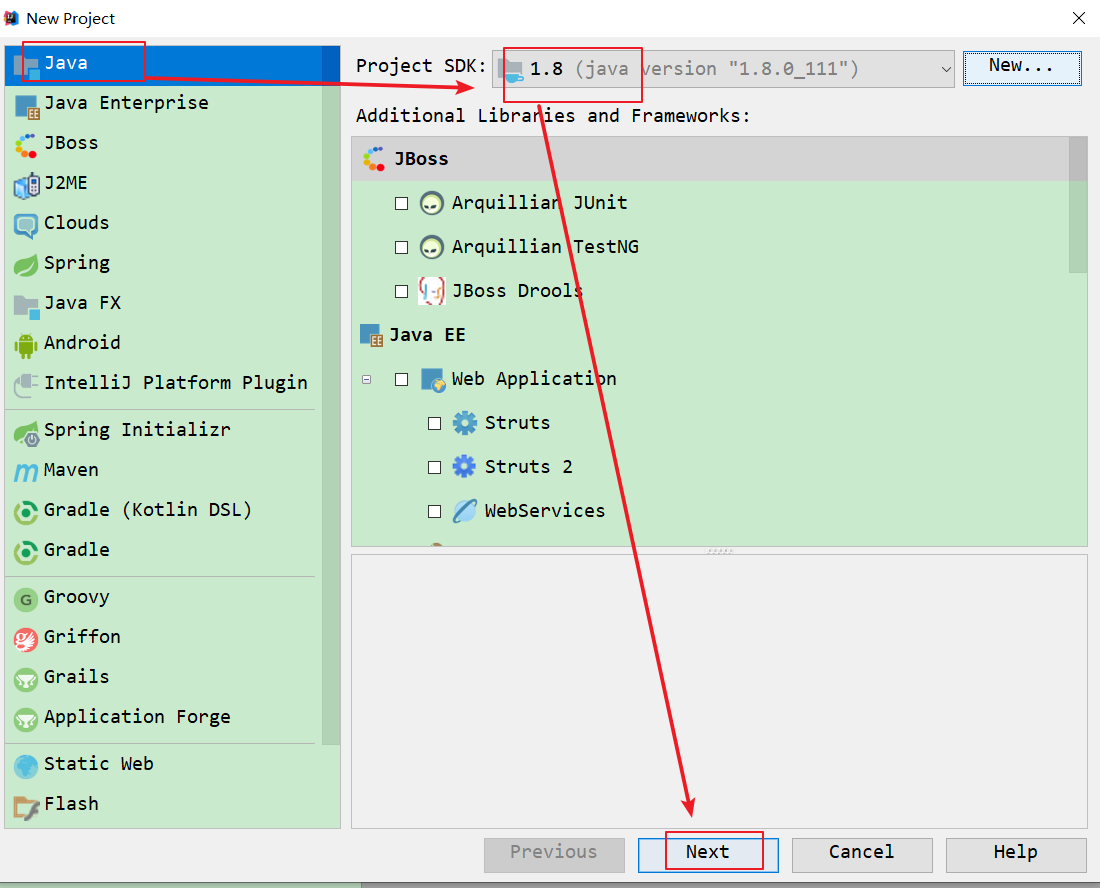
Task: Click the splitter handle below frameworks list
Action: point(720,551)
